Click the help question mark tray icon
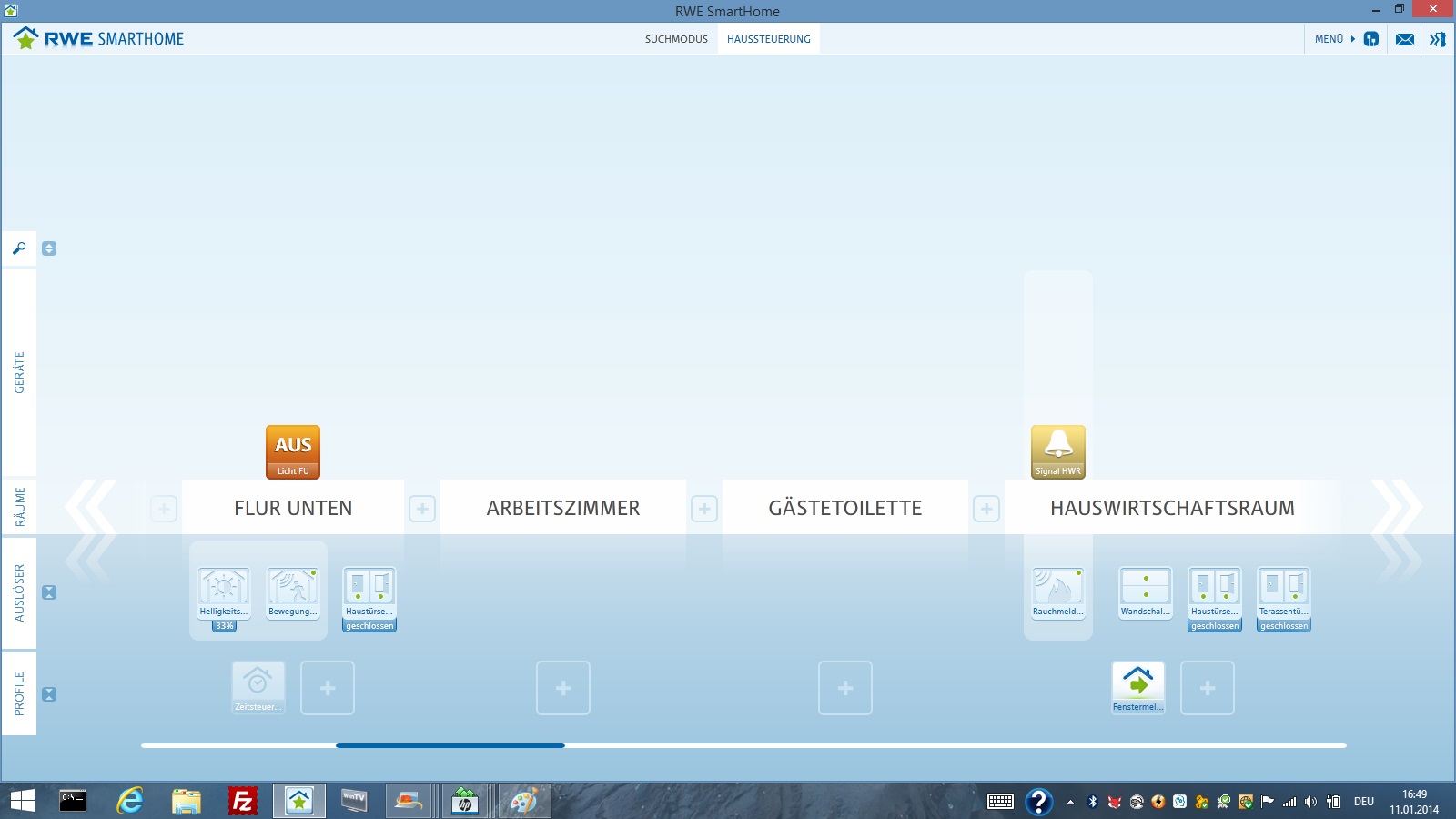Screen dimensions: 1456x819 coord(1038,802)
